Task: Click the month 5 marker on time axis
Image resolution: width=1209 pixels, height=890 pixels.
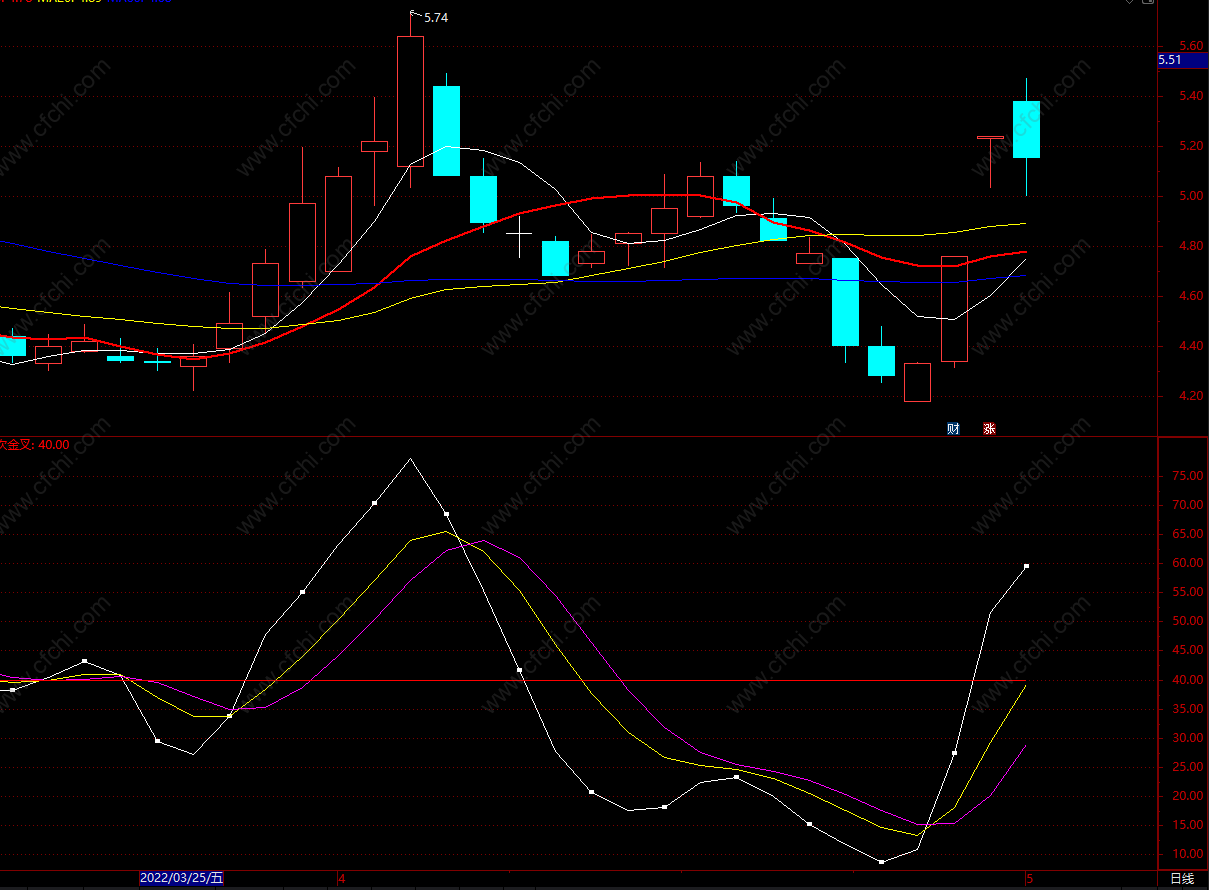Action: point(1028,879)
